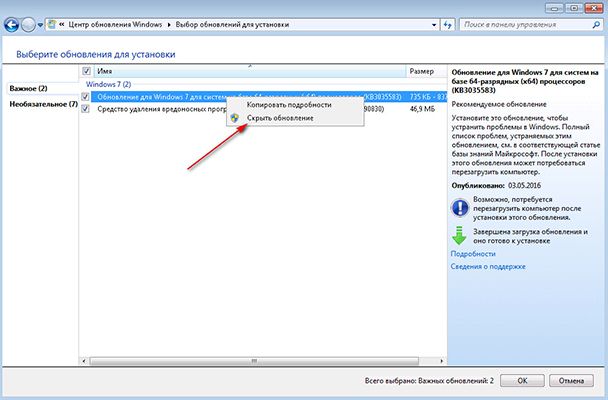The image size is (608, 400).
Task: Click the "Выбор обновлений для установки" breadcrumb
Action: pyautogui.click(x=232, y=24)
